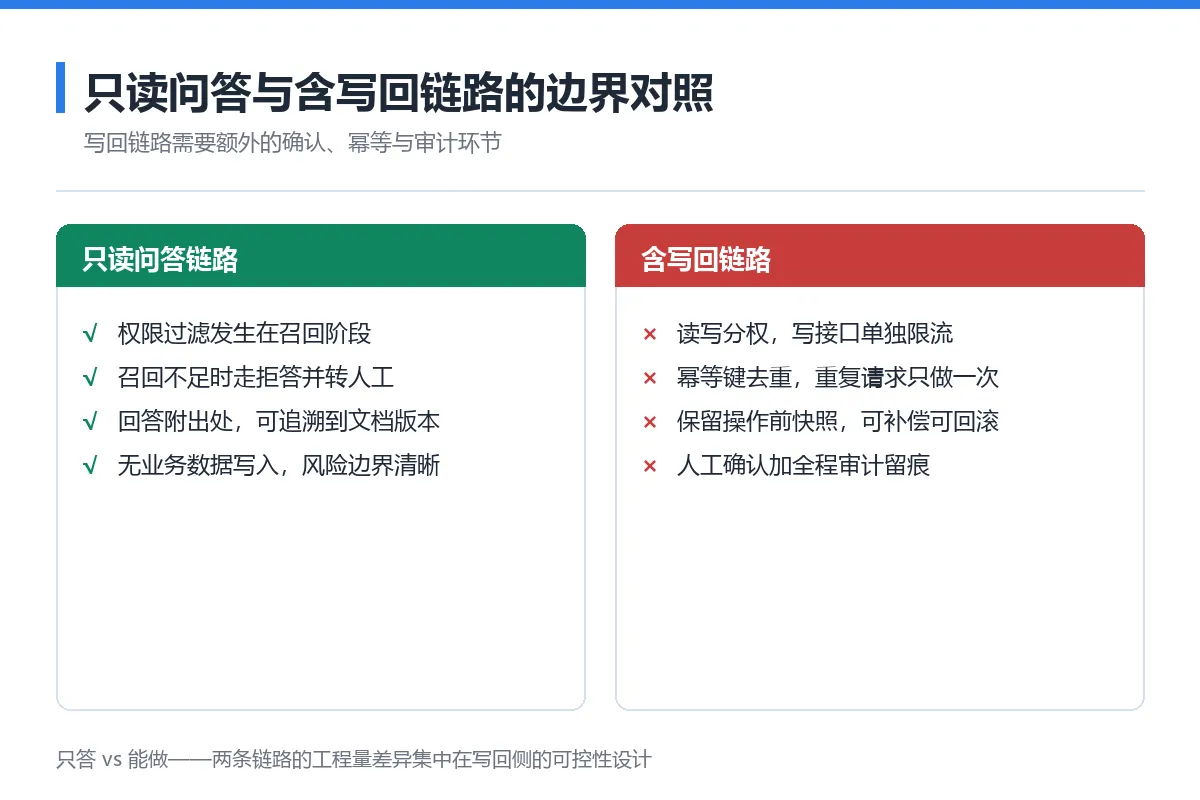Viewport: 1200px width, 800px height.
Task: Click the title 只读问答与含写回链路的边界对照
Action: (x=398, y=91)
